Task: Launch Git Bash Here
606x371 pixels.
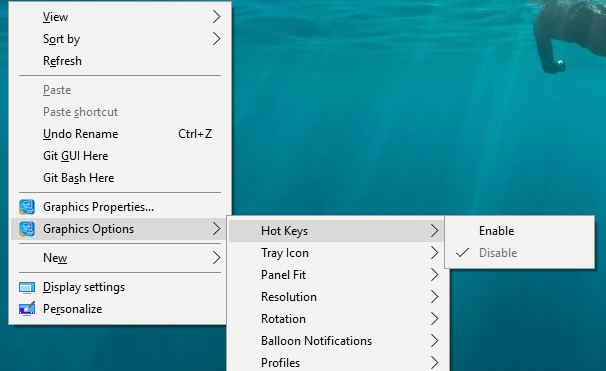Action: click(120, 178)
